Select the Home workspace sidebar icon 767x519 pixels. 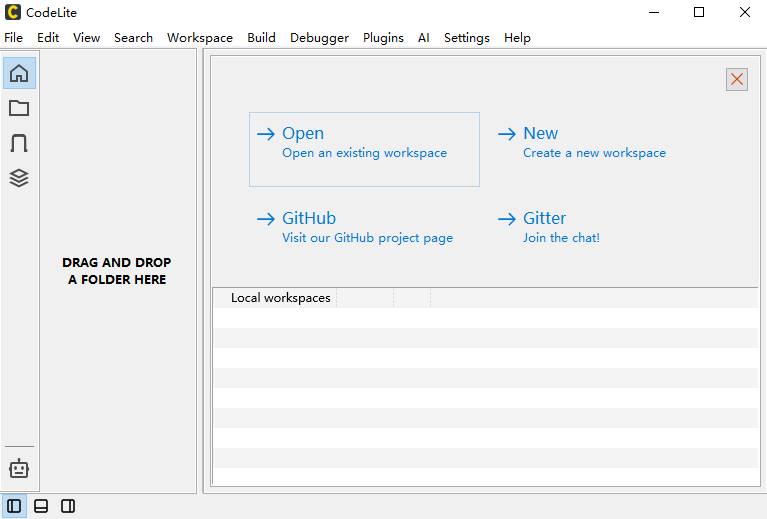click(19, 73)
